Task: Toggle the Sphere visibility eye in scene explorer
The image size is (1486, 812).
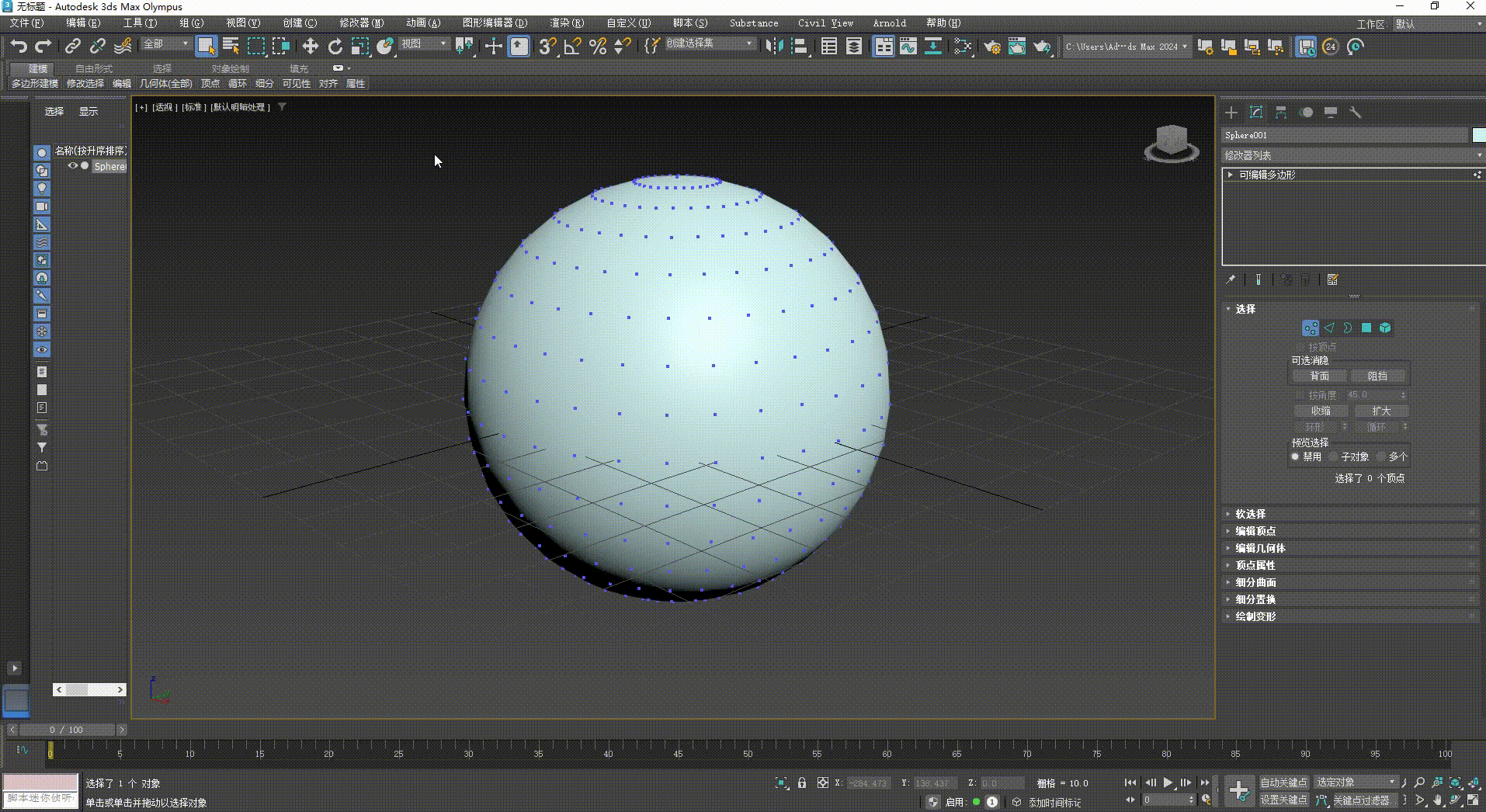Action: 72,165
